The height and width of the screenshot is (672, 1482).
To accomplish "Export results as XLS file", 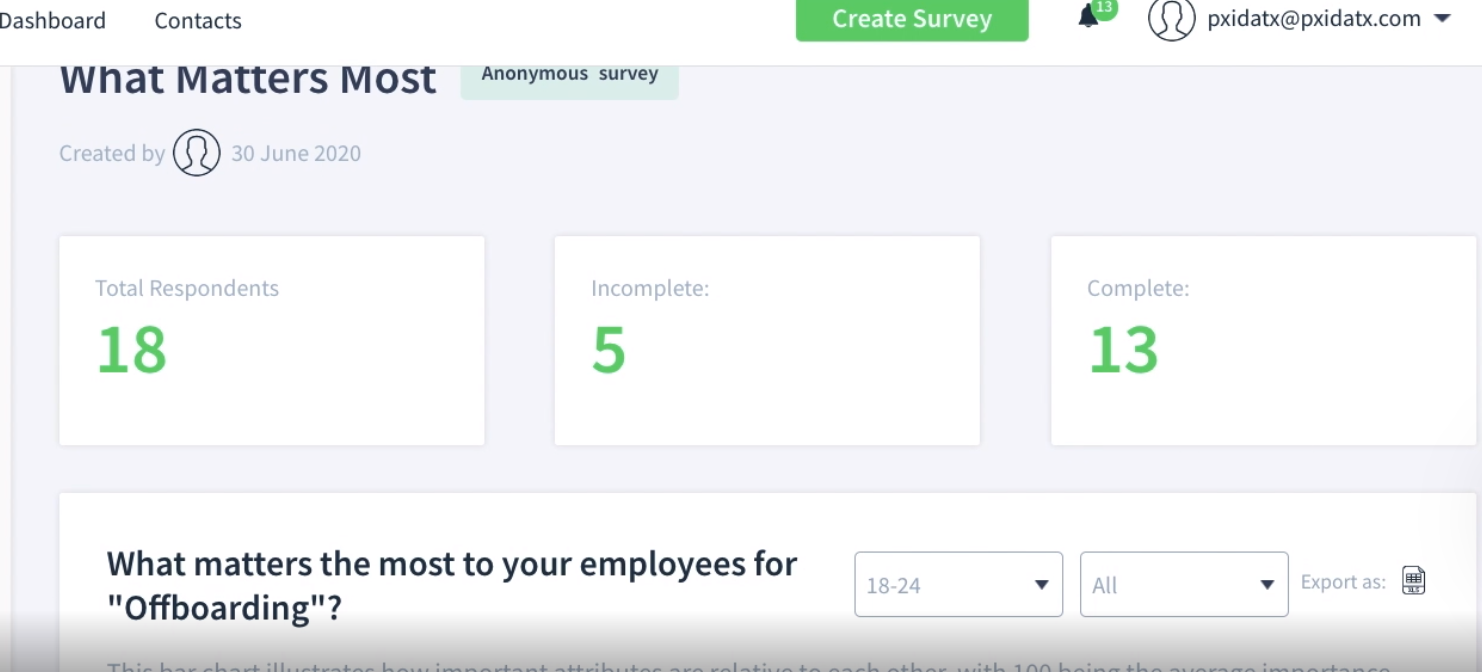I will [1413, 581].
